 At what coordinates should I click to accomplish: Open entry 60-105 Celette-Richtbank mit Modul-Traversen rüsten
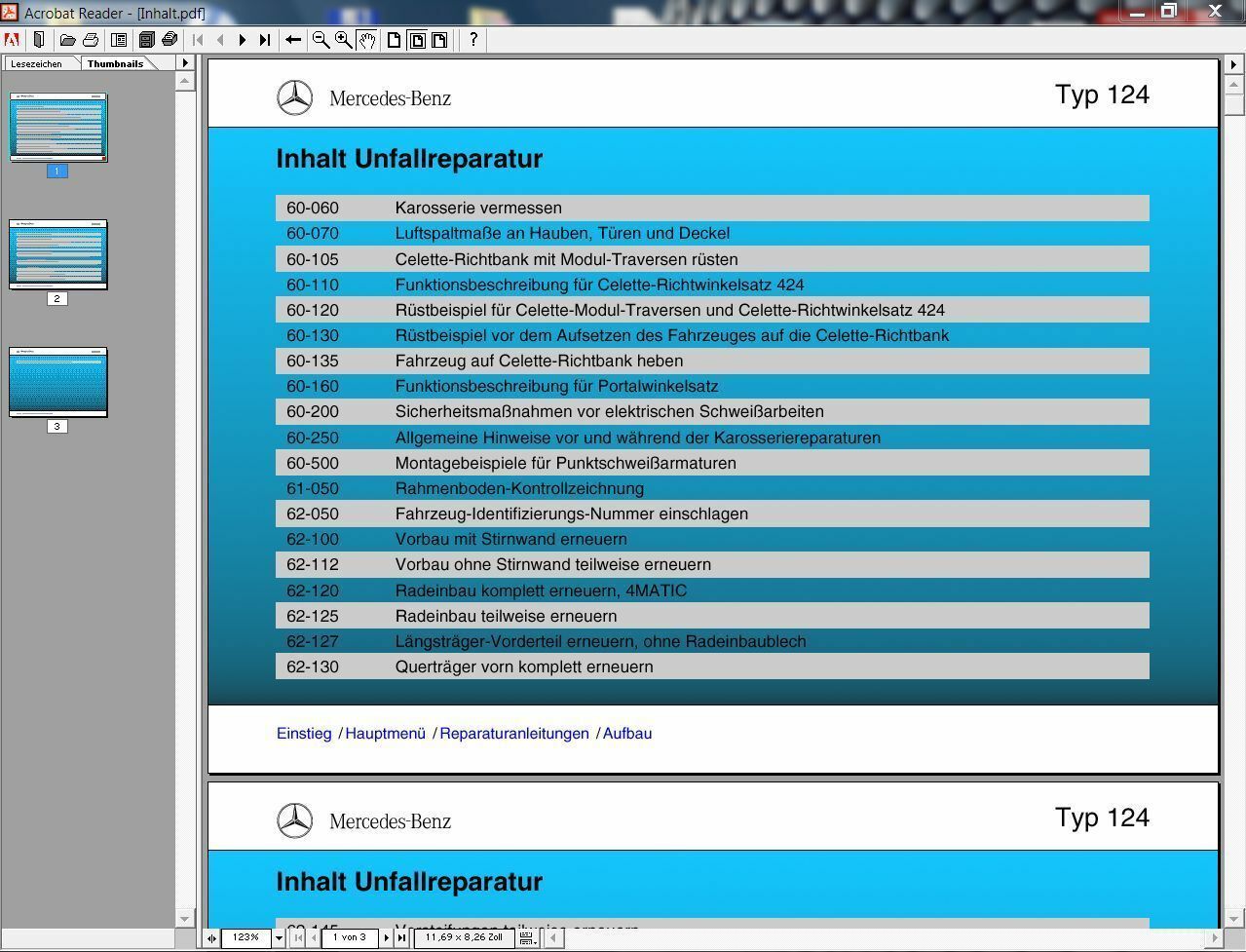point(712,259)
